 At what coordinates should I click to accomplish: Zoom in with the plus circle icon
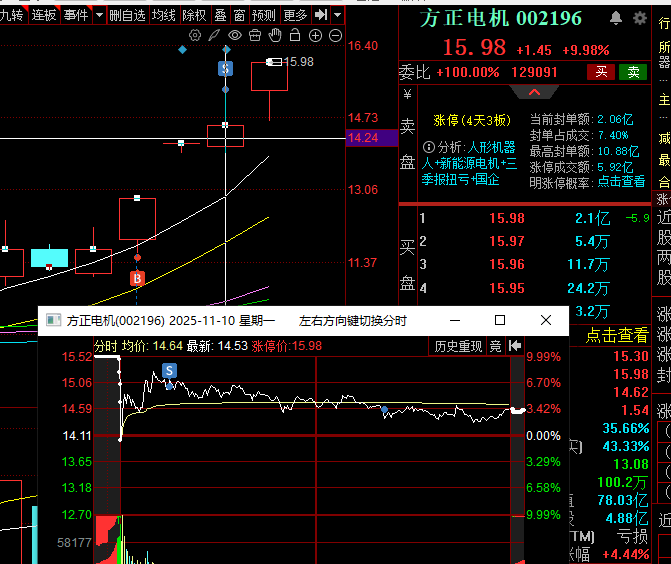pos(315,36)
